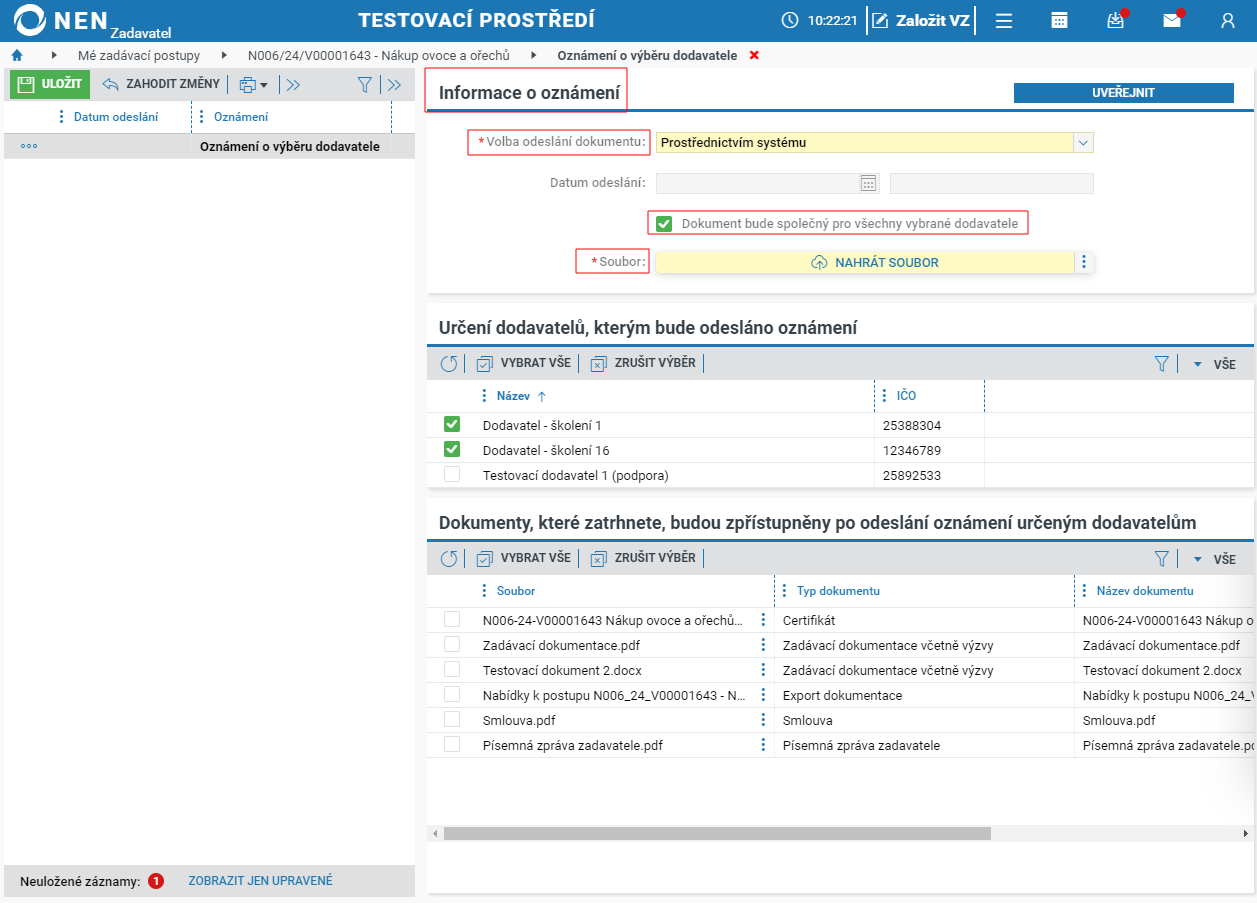
Task: Click filter icon in documents section
Action: tap(1161, 559)
